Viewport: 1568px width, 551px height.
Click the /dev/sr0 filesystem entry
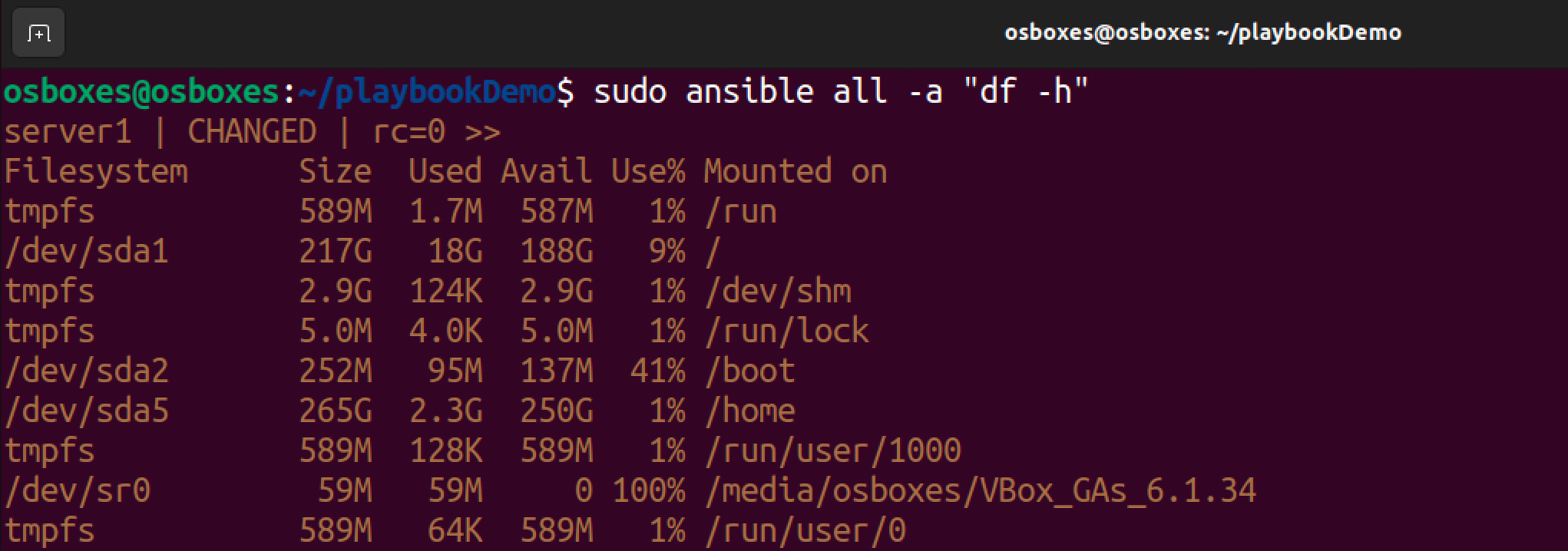[78, 491]
